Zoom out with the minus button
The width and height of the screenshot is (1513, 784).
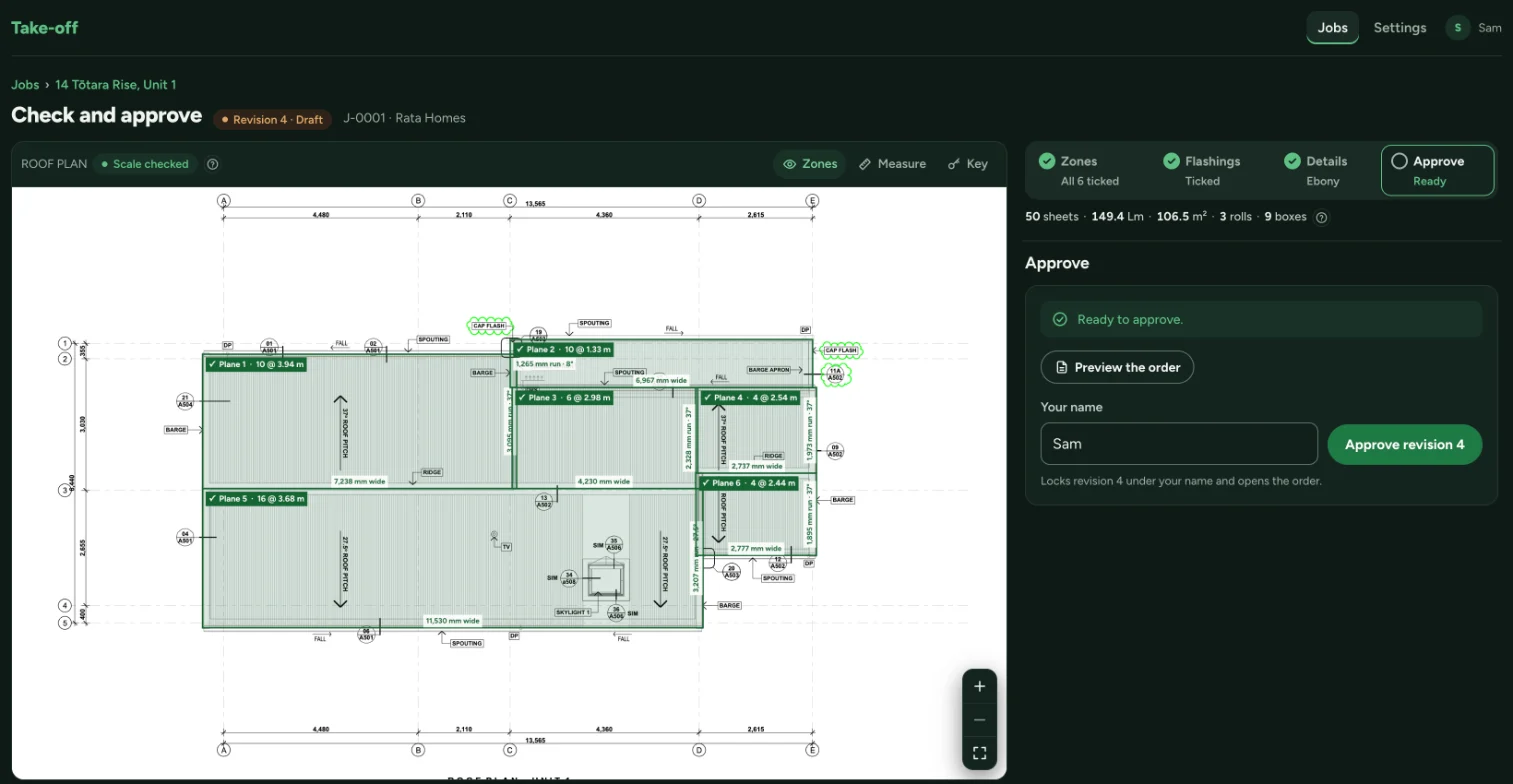pyautogui.click(x=979, y=720)
